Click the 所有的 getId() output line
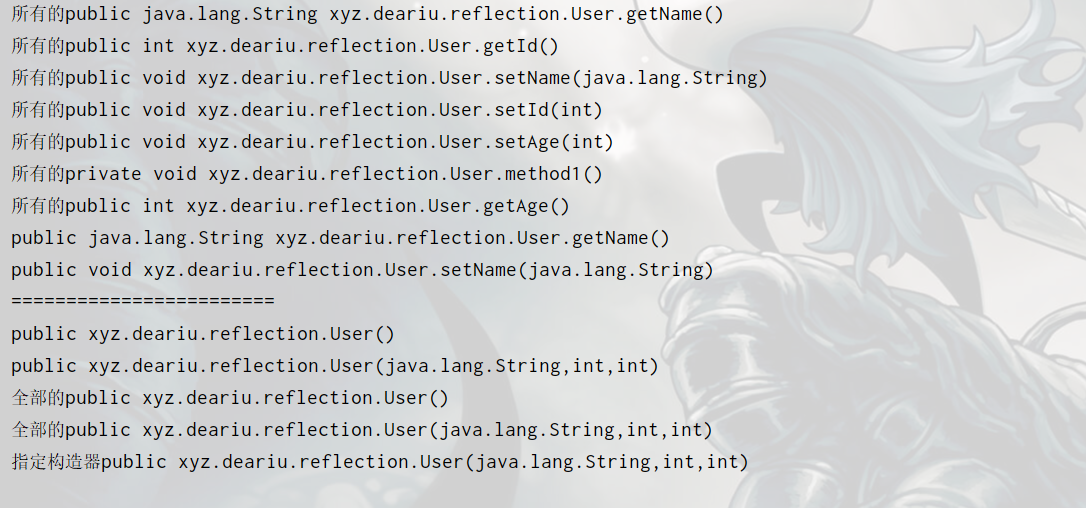The image size is (1086, 508). [285, 46]
